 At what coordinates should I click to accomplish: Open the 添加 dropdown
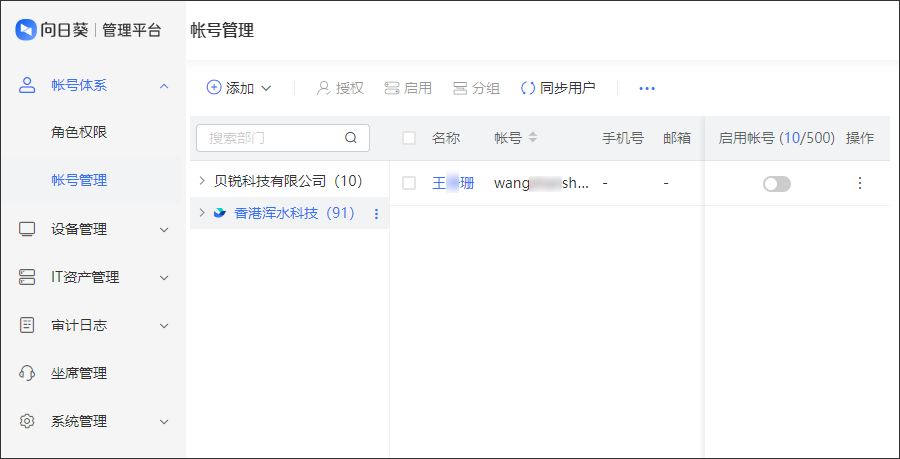click(240, 88)
